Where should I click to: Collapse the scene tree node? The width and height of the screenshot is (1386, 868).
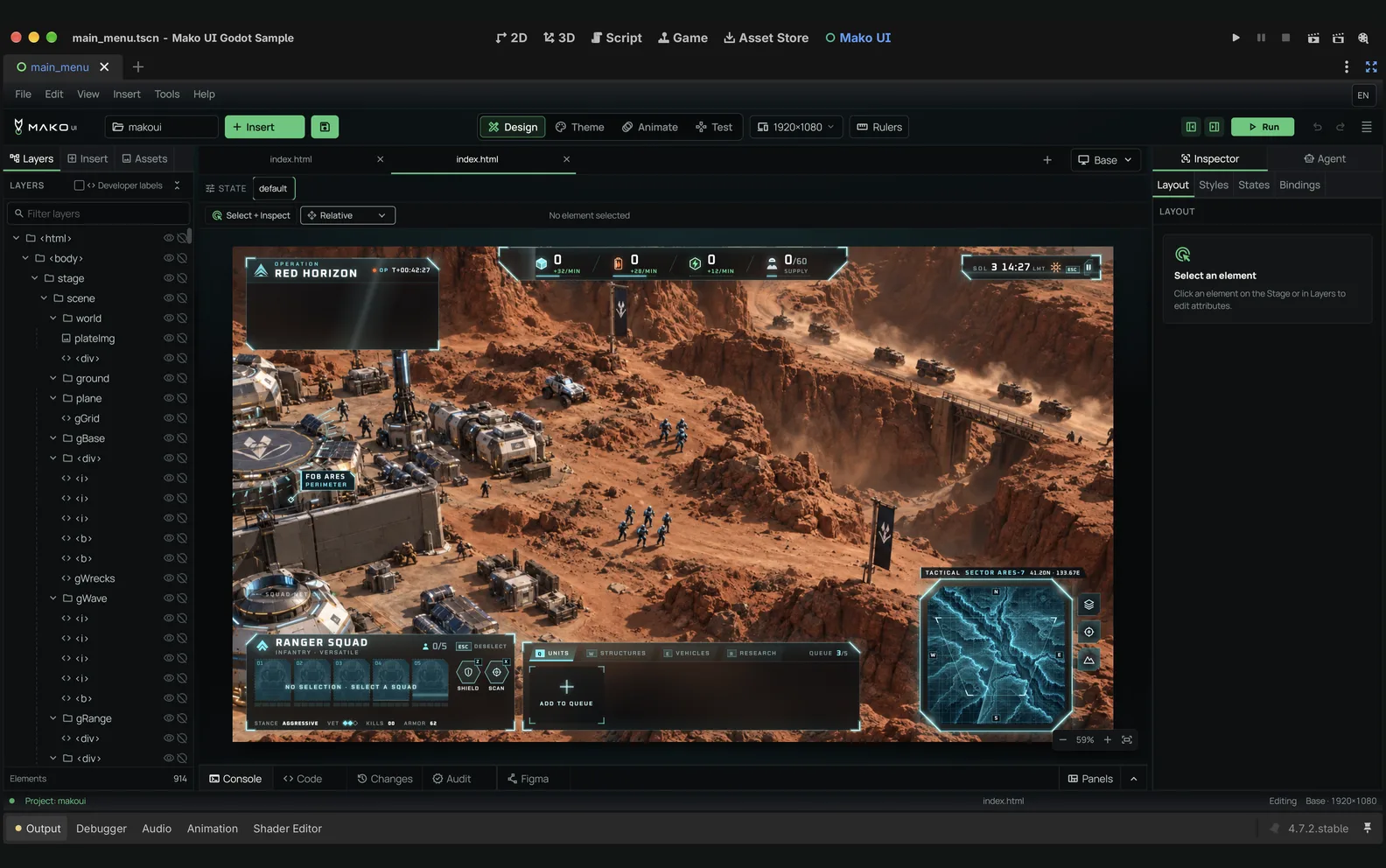(44, 298)
